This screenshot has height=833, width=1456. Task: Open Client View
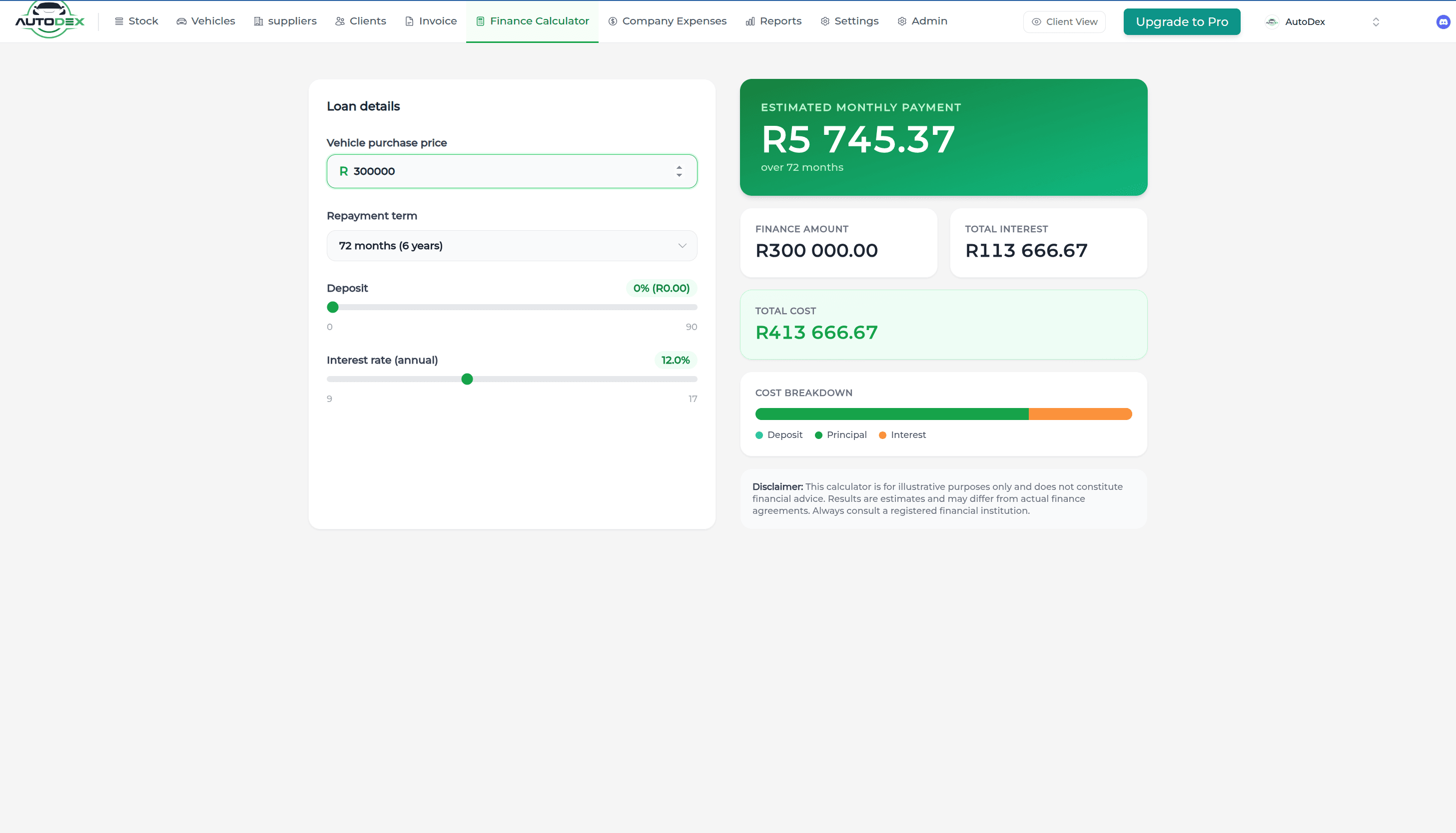[1064, 22]
